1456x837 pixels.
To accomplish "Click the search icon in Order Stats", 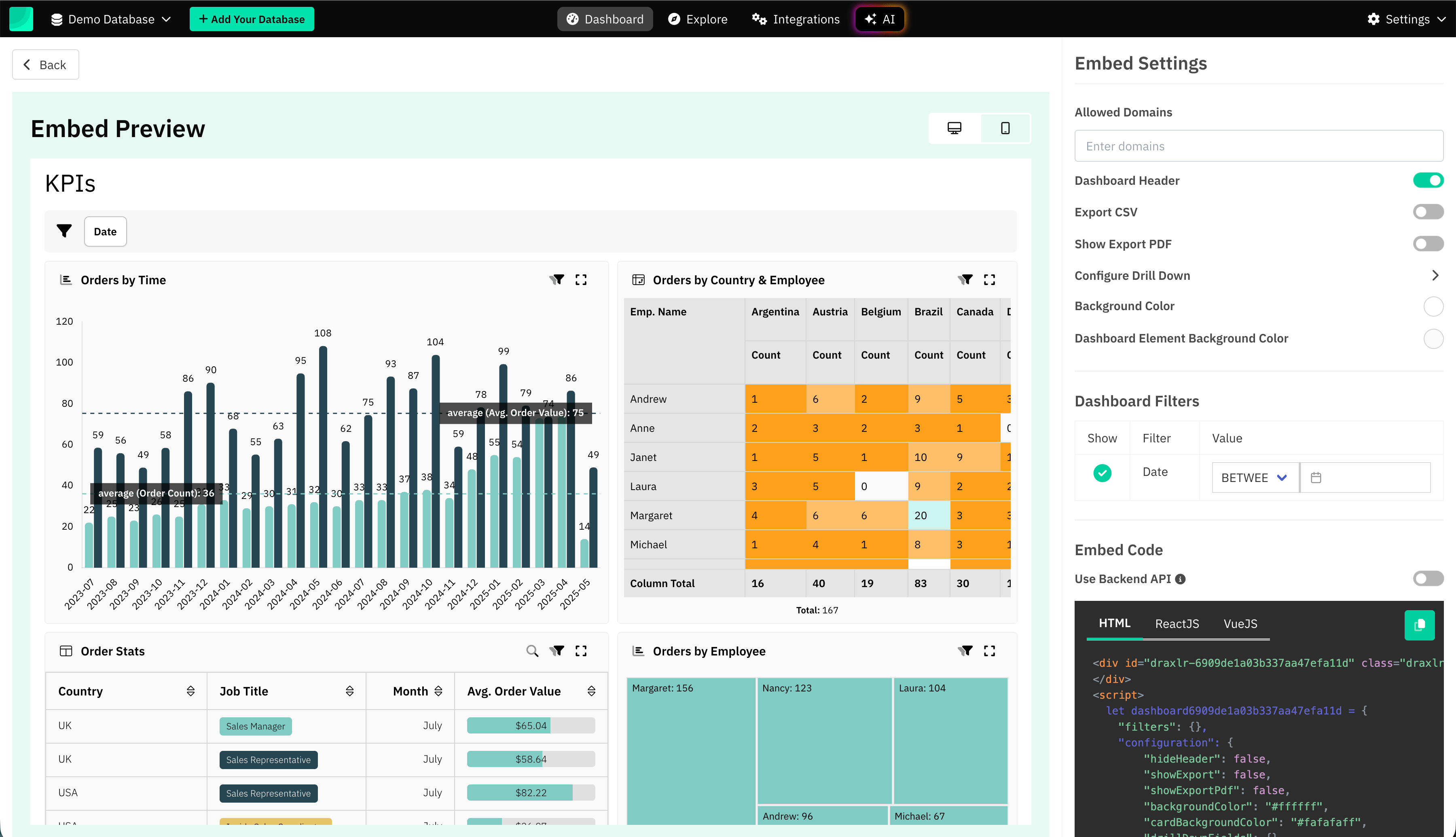I will coord(532,651).
